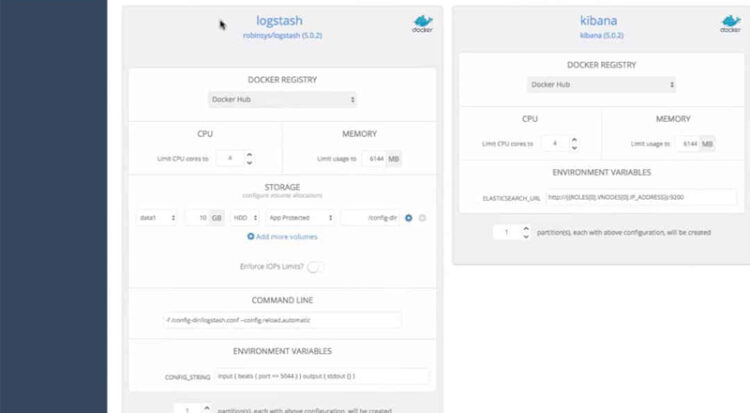Click Add more volumes link

coord(282,236)
